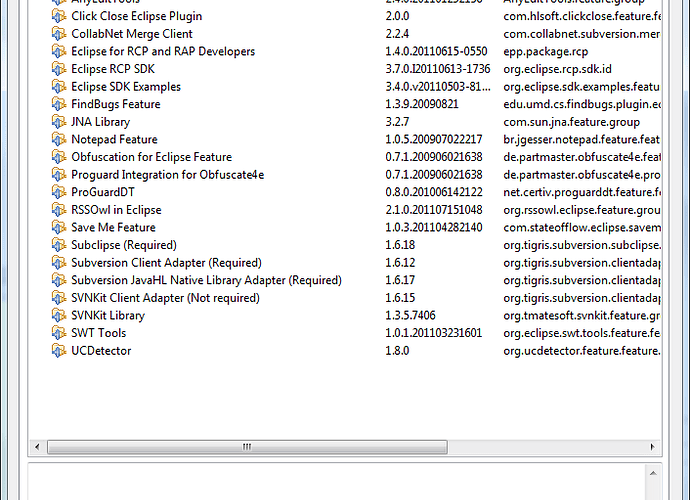This screenshot has height=500, width=690.
Task: Click version 1.0.5.200907022217
Action: (x=434, y=140)
